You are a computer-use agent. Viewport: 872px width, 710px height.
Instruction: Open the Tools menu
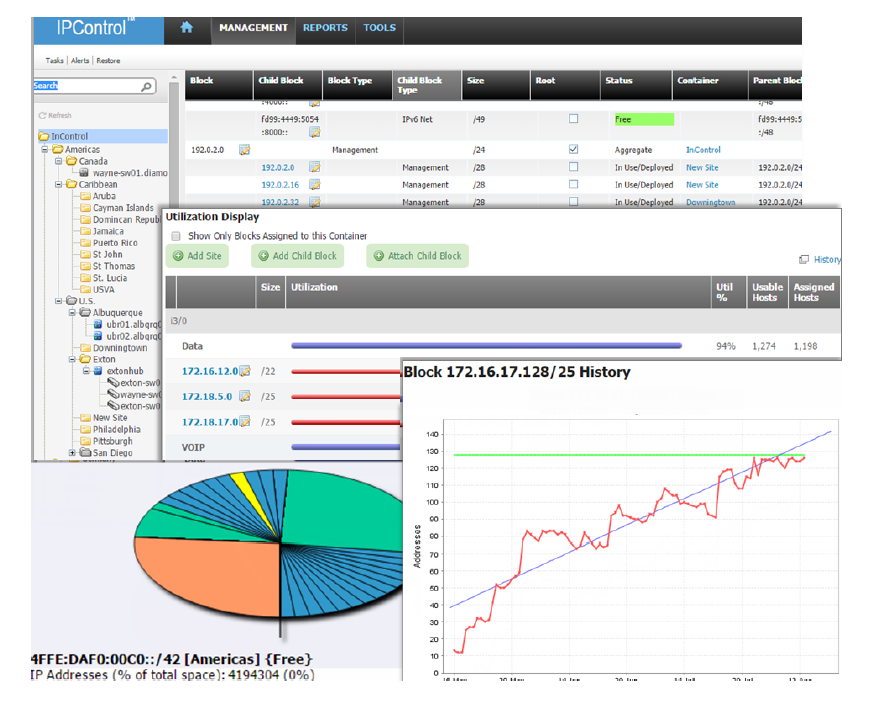click(x=379, y=28)
